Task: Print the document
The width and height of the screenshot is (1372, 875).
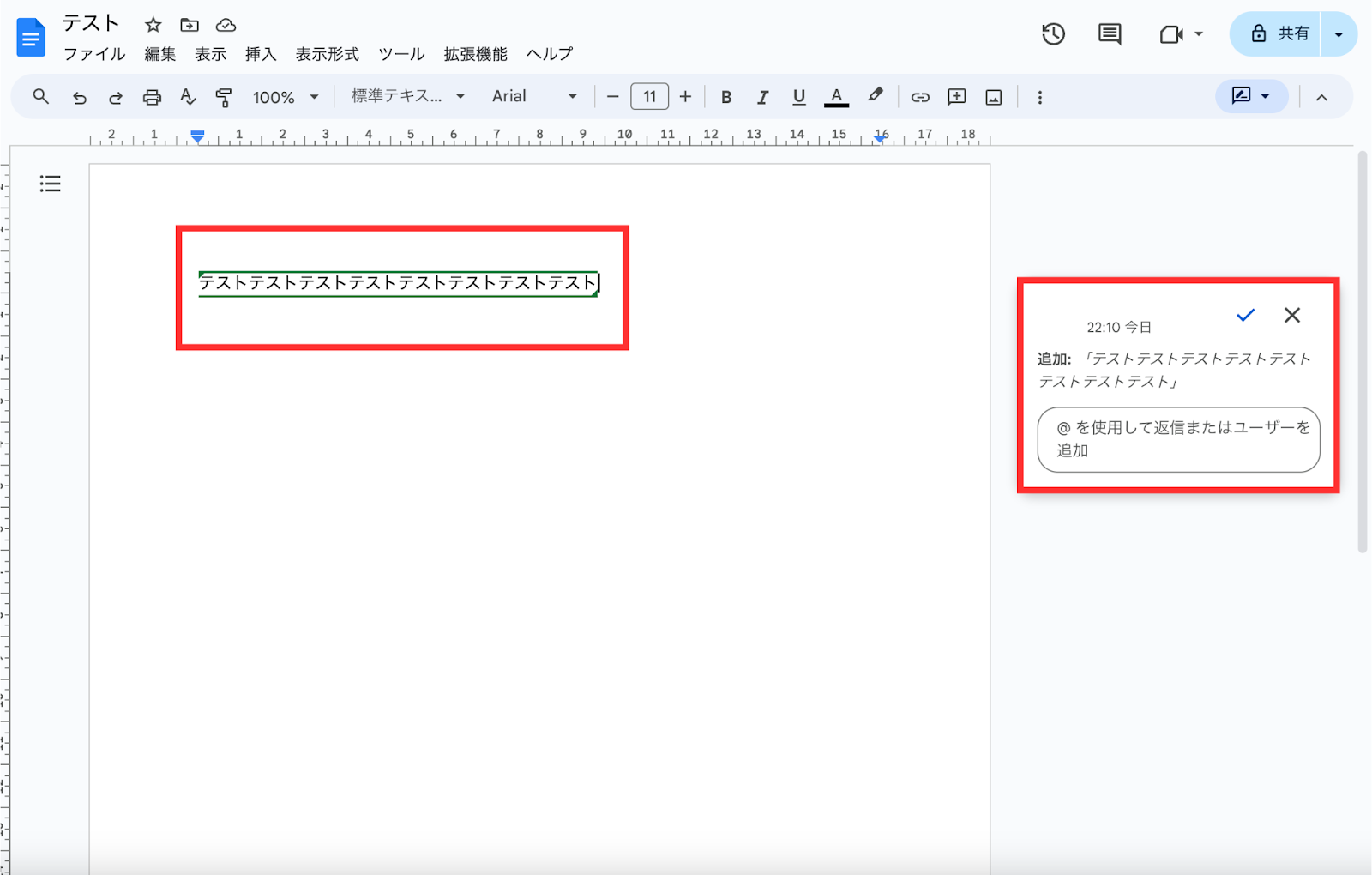Action: coord(152,97)
